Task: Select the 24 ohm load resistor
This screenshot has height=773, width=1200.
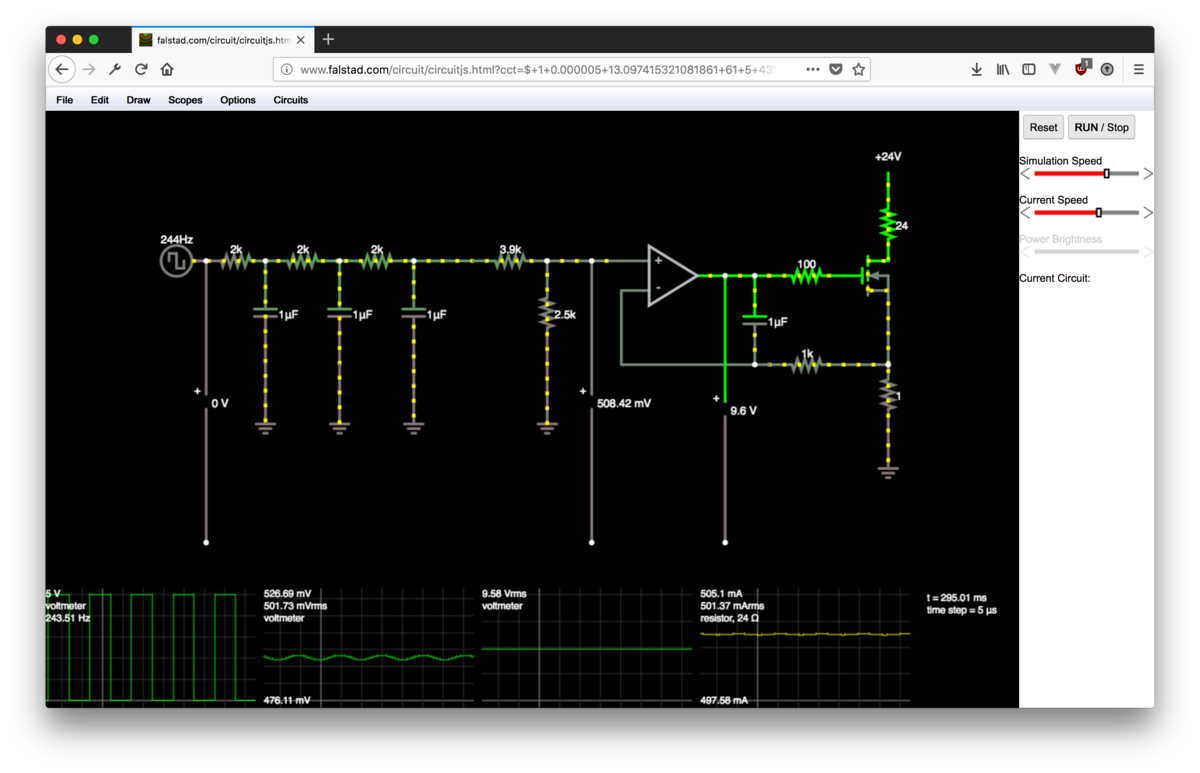Action: coord(888,224)
